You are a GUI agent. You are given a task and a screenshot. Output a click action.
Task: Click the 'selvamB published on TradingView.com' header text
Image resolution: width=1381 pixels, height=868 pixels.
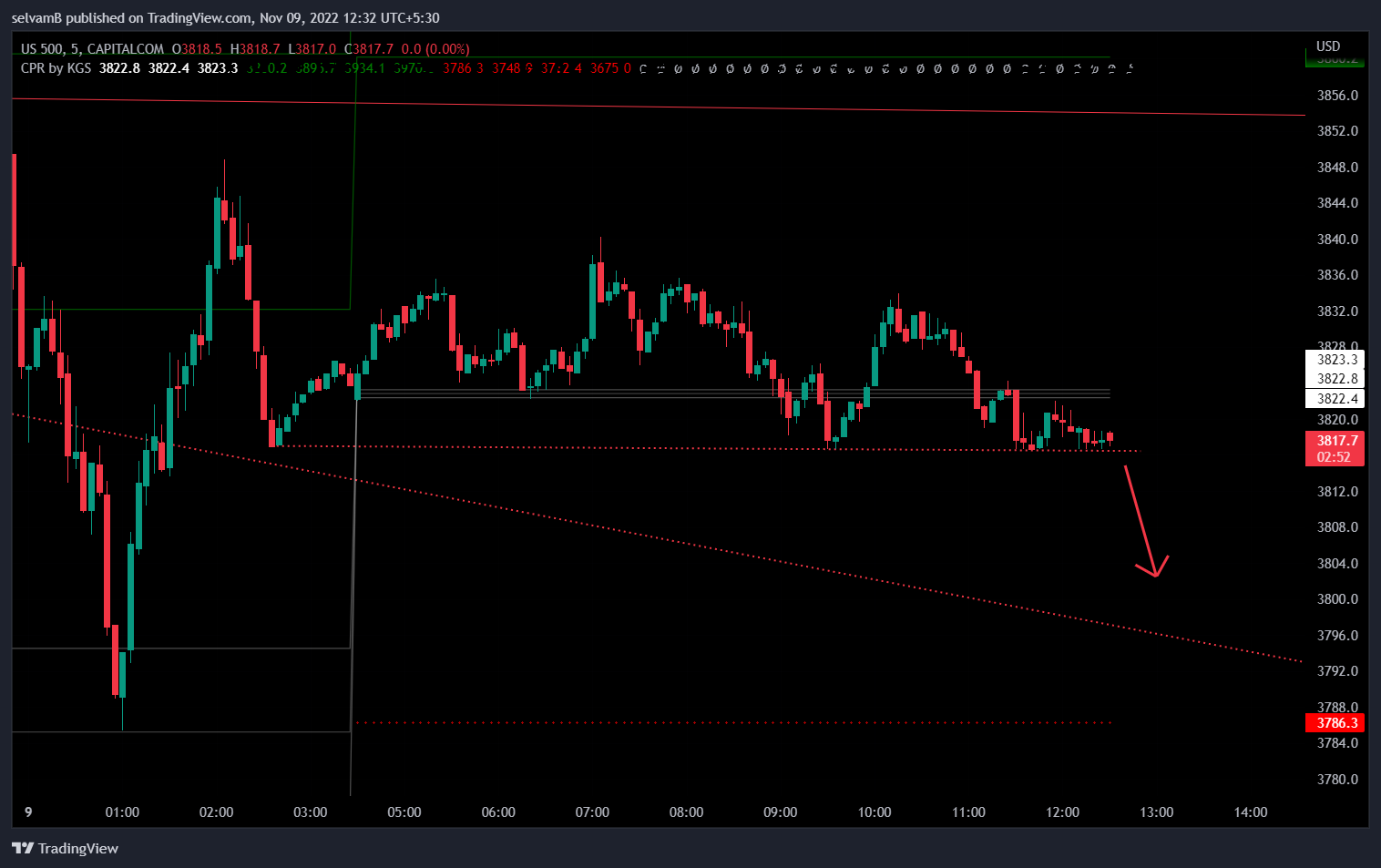point(131,17)
